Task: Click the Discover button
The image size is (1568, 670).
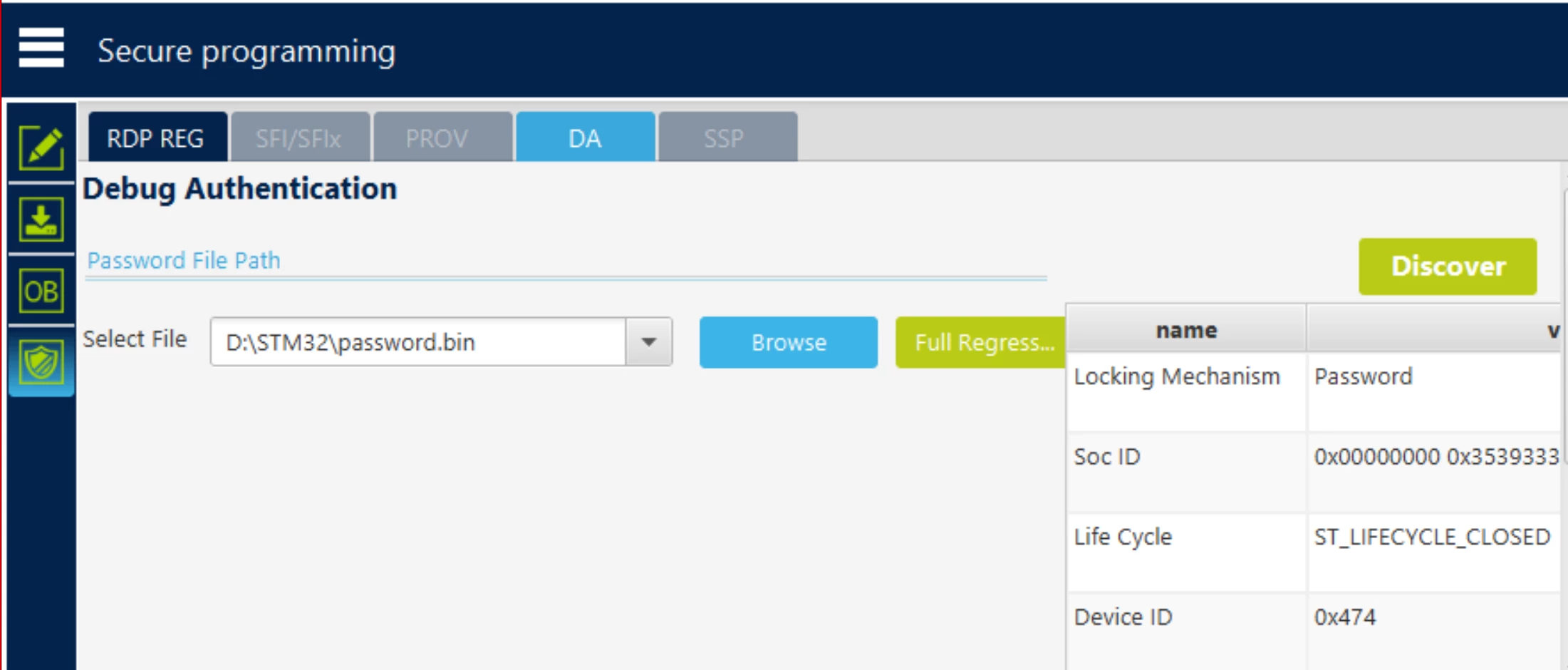Action: pyautogui.click(x=1448, y=267)
